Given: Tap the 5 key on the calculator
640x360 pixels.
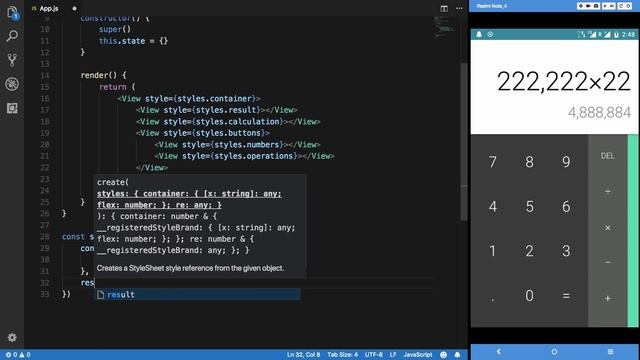Looking at the screenshot, I should click(x=529, y=207).
